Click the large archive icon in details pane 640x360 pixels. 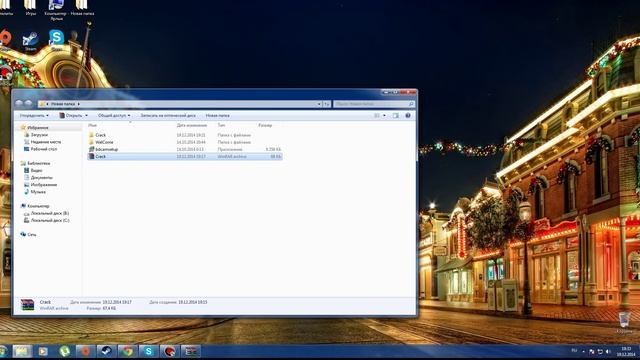[x=27, y=304]
